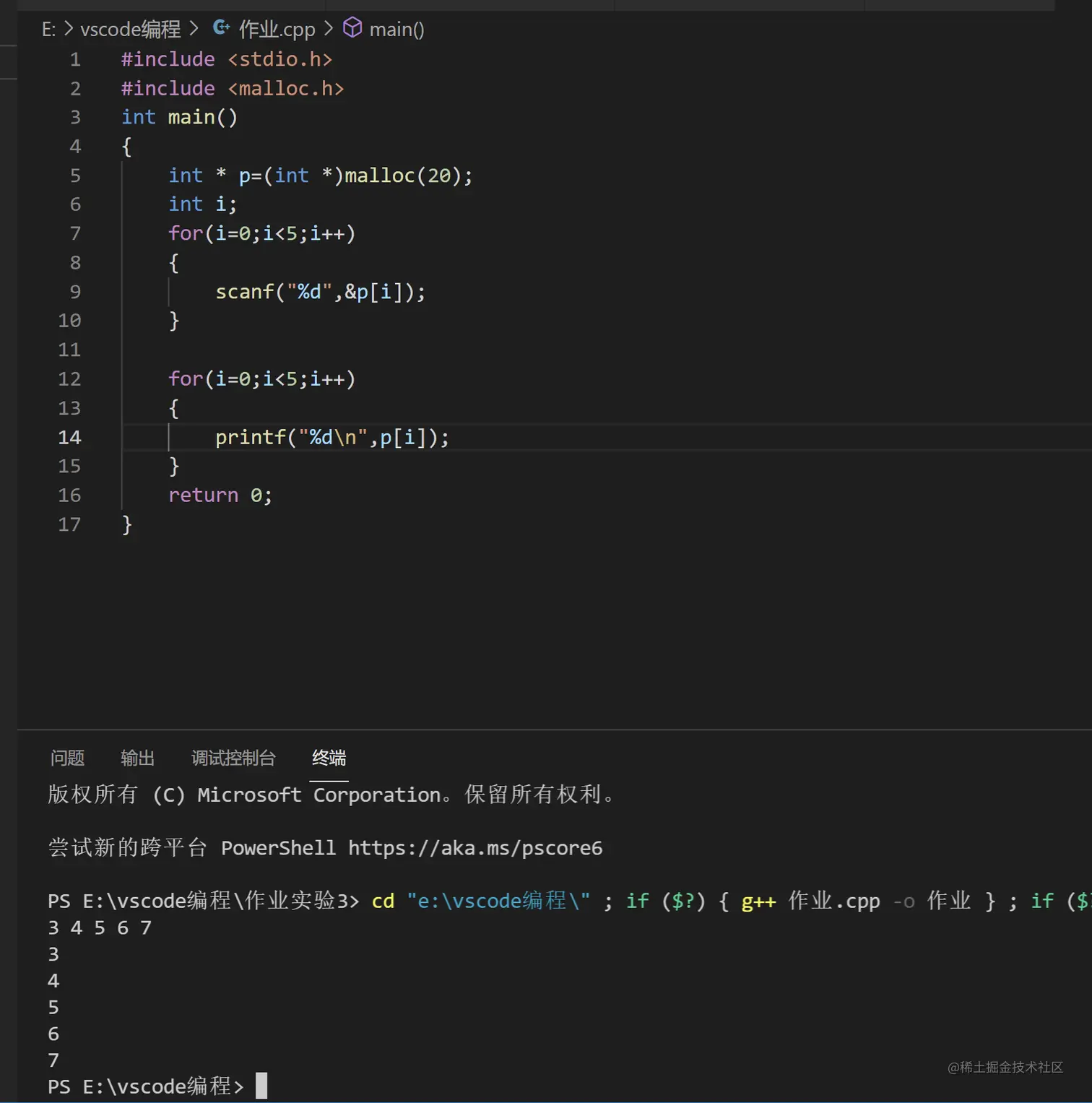Place cursor on #include <stdio.h> line

pos(226,59)
